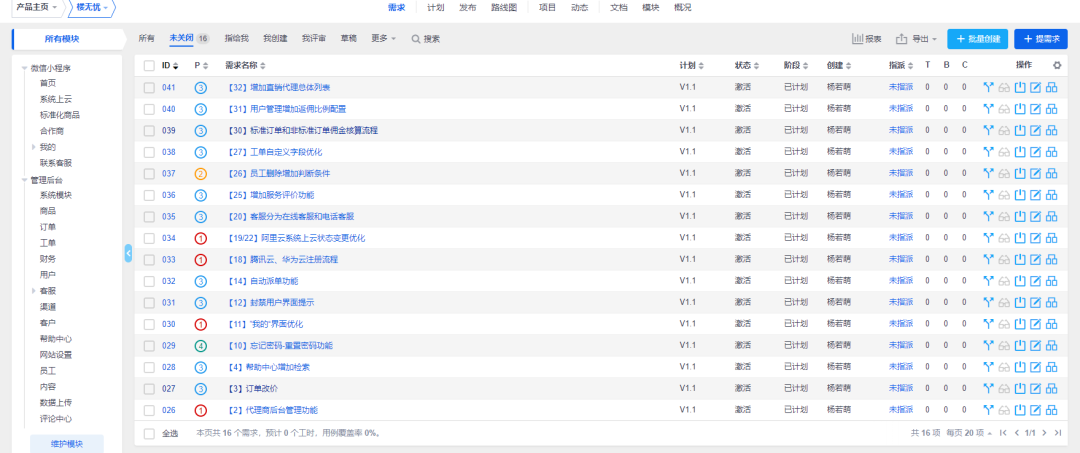Switch to the 计划 top navigation tab
The image size is (1080, 453).
pyautogui.click(x=435, y=8)
